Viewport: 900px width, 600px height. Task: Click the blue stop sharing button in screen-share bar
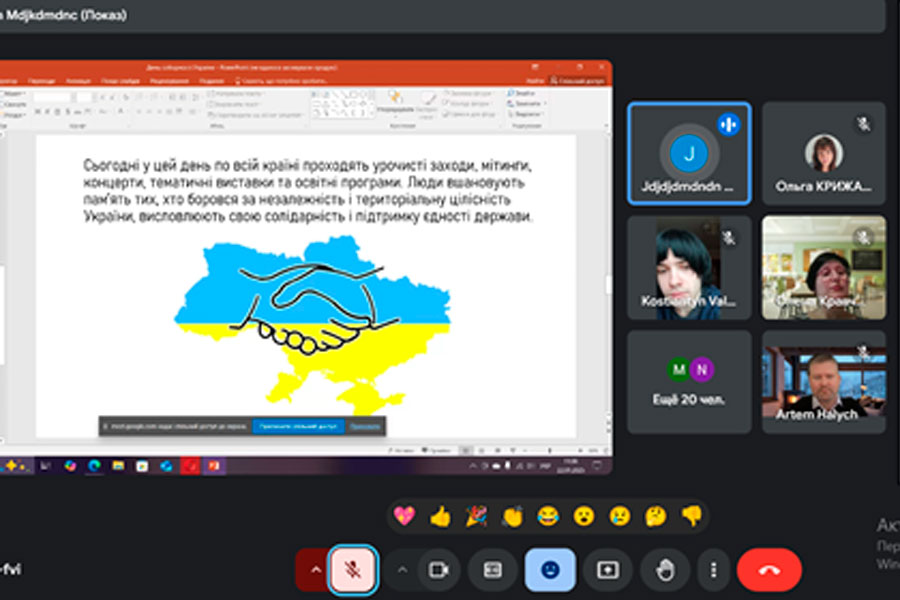(x=298, y=426)
